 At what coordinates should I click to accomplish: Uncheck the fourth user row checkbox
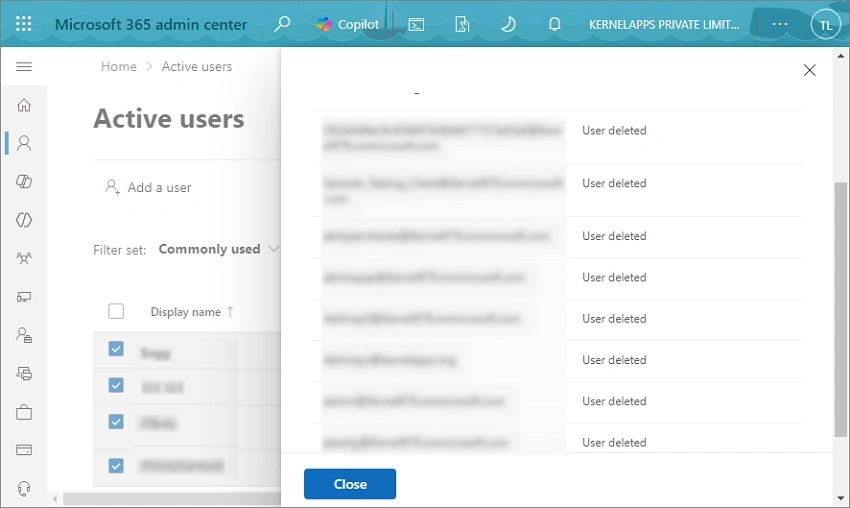click(x=116, y=466)
